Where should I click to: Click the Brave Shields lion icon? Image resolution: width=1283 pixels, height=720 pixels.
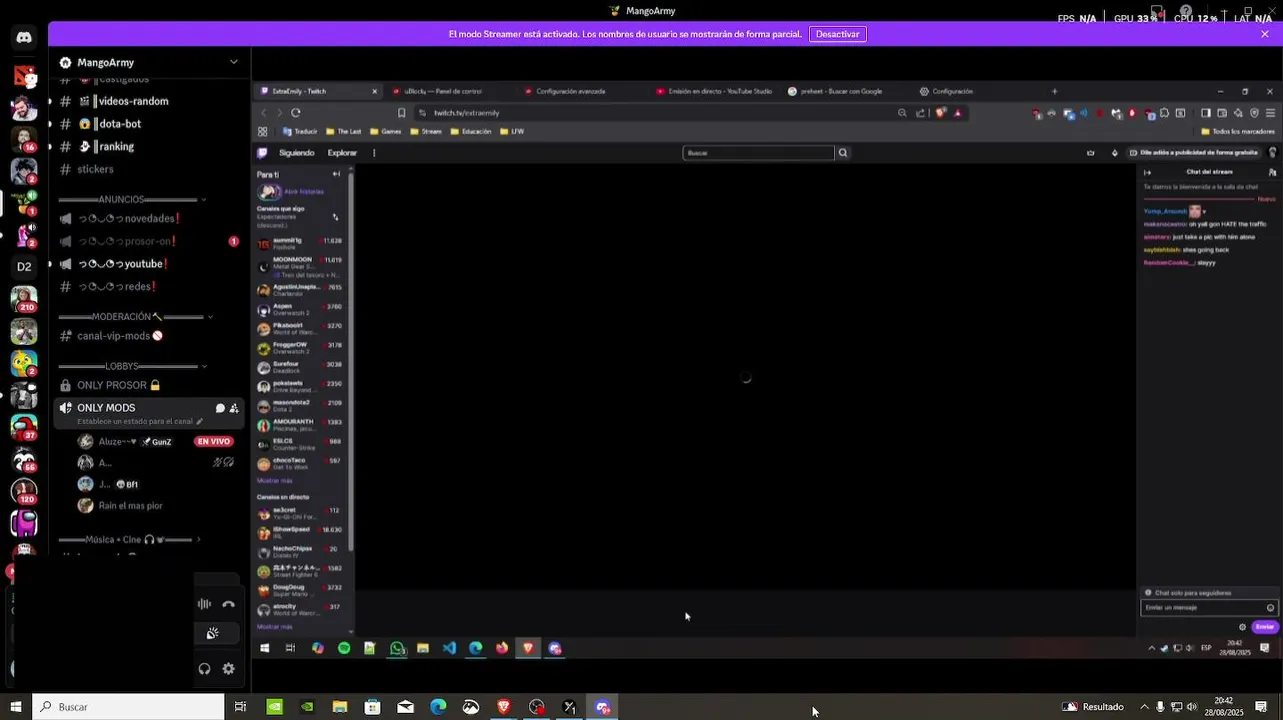(x=940, y=113)
